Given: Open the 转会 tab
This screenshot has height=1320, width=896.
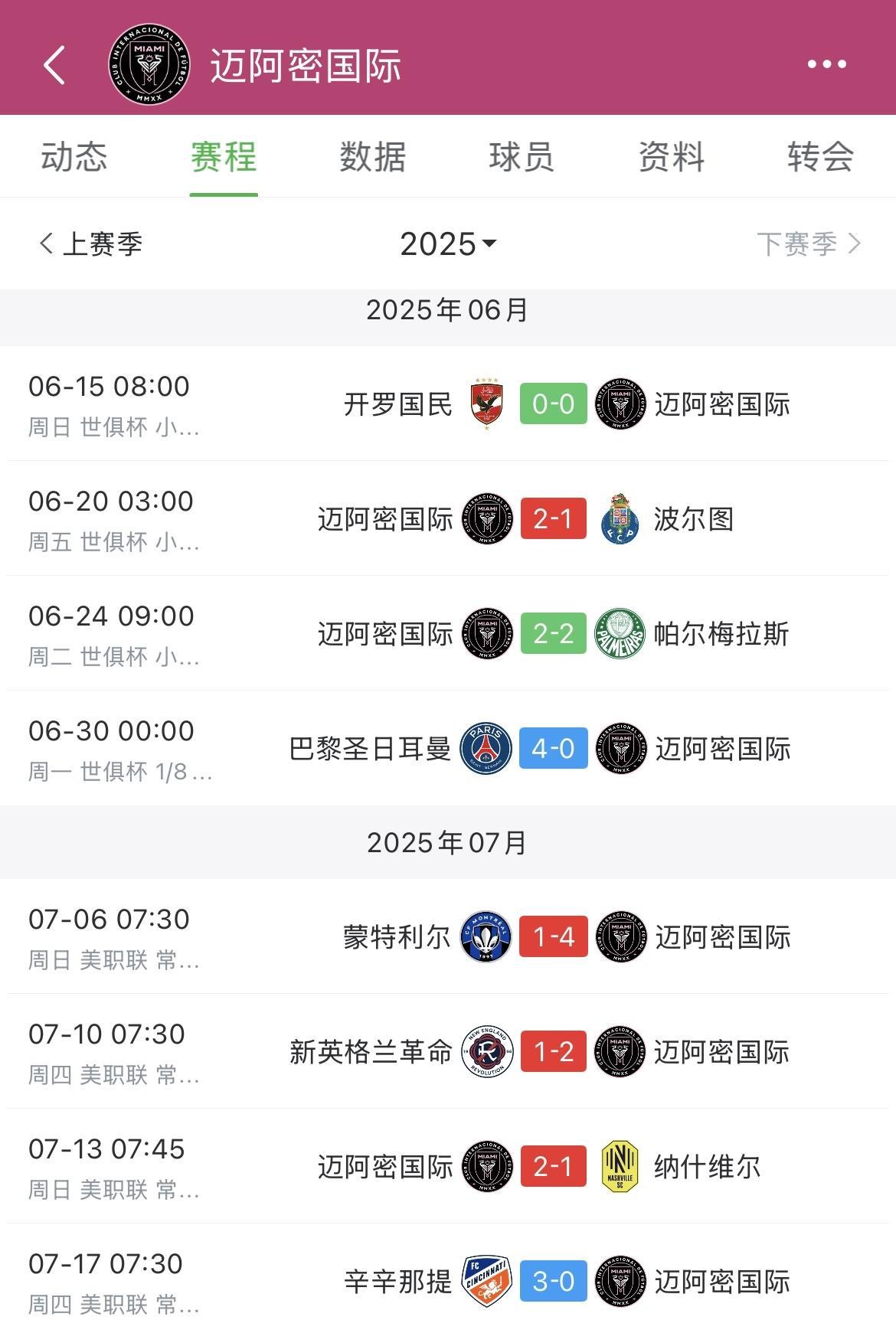Looking at the screenshot, I should [820, 157].
